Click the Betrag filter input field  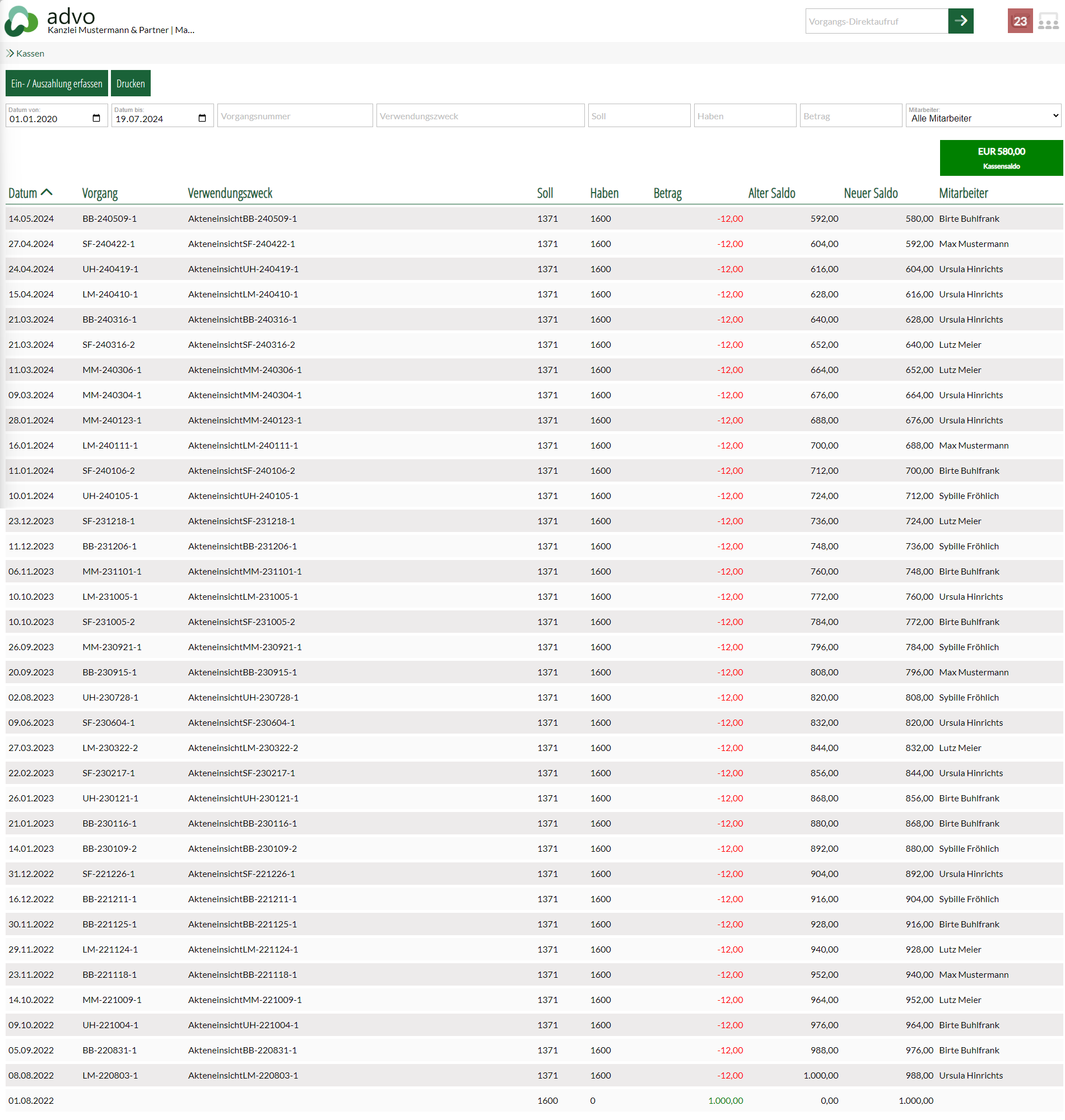[850, 116]
